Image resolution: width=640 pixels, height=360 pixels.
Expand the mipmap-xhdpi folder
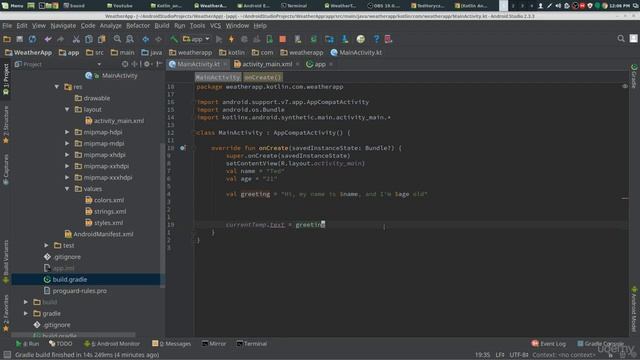click(67, 155)
